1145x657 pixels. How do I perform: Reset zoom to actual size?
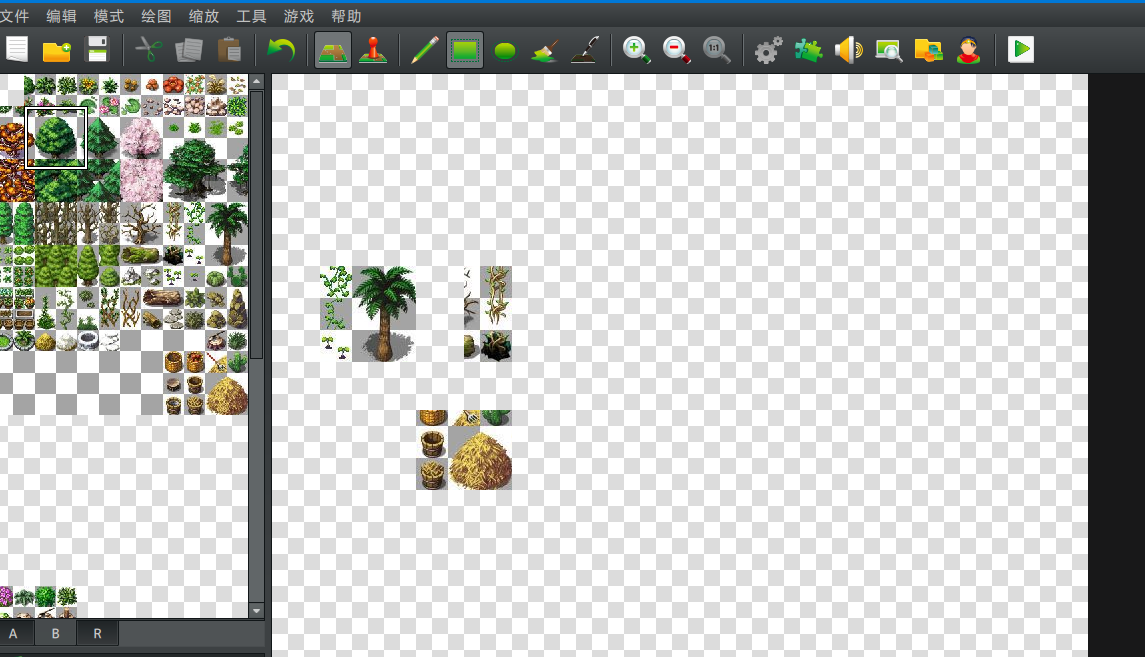pyautogui.click(x=716, y=50)
